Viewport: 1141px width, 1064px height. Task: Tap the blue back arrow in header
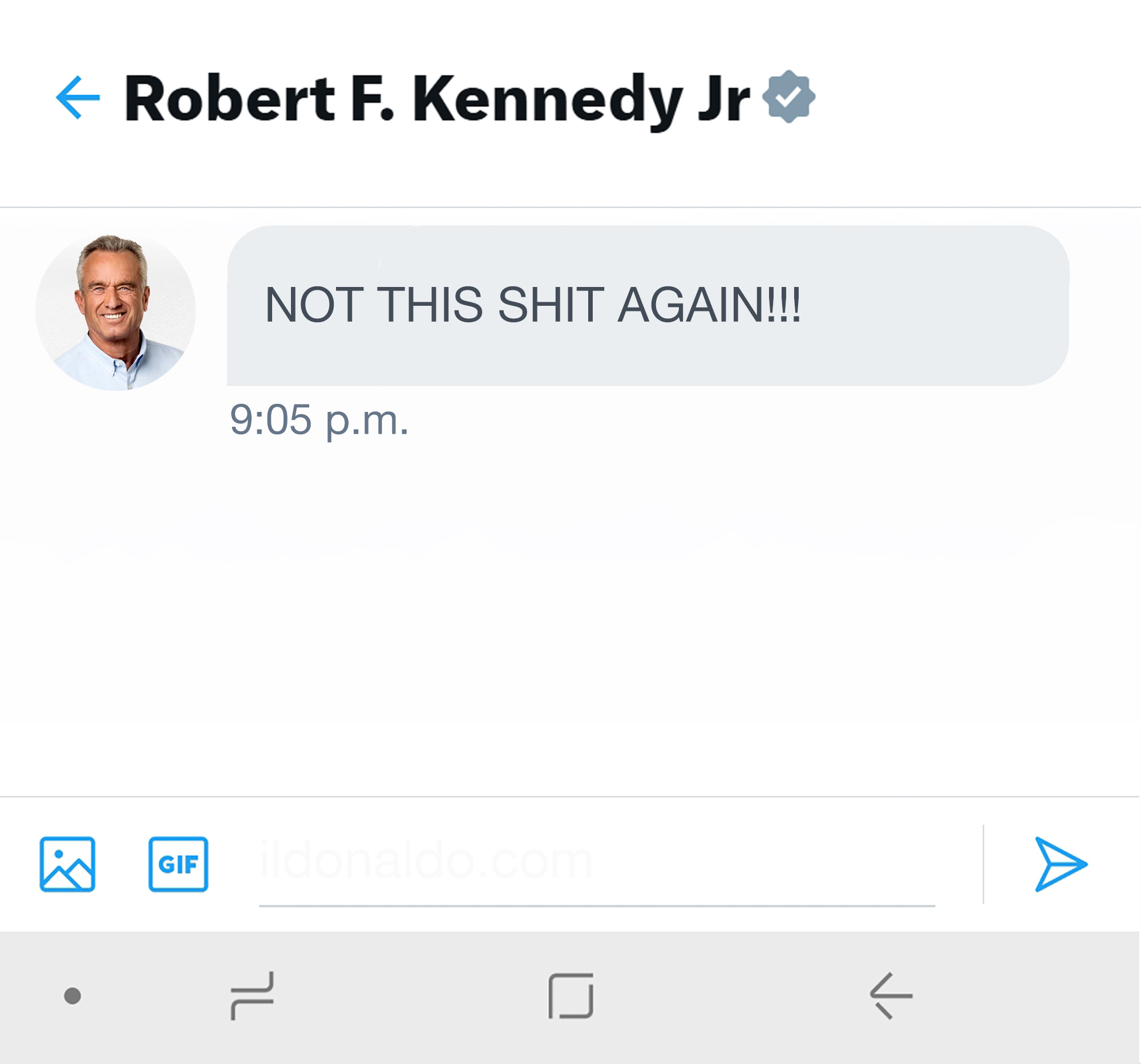coord(78,98)
